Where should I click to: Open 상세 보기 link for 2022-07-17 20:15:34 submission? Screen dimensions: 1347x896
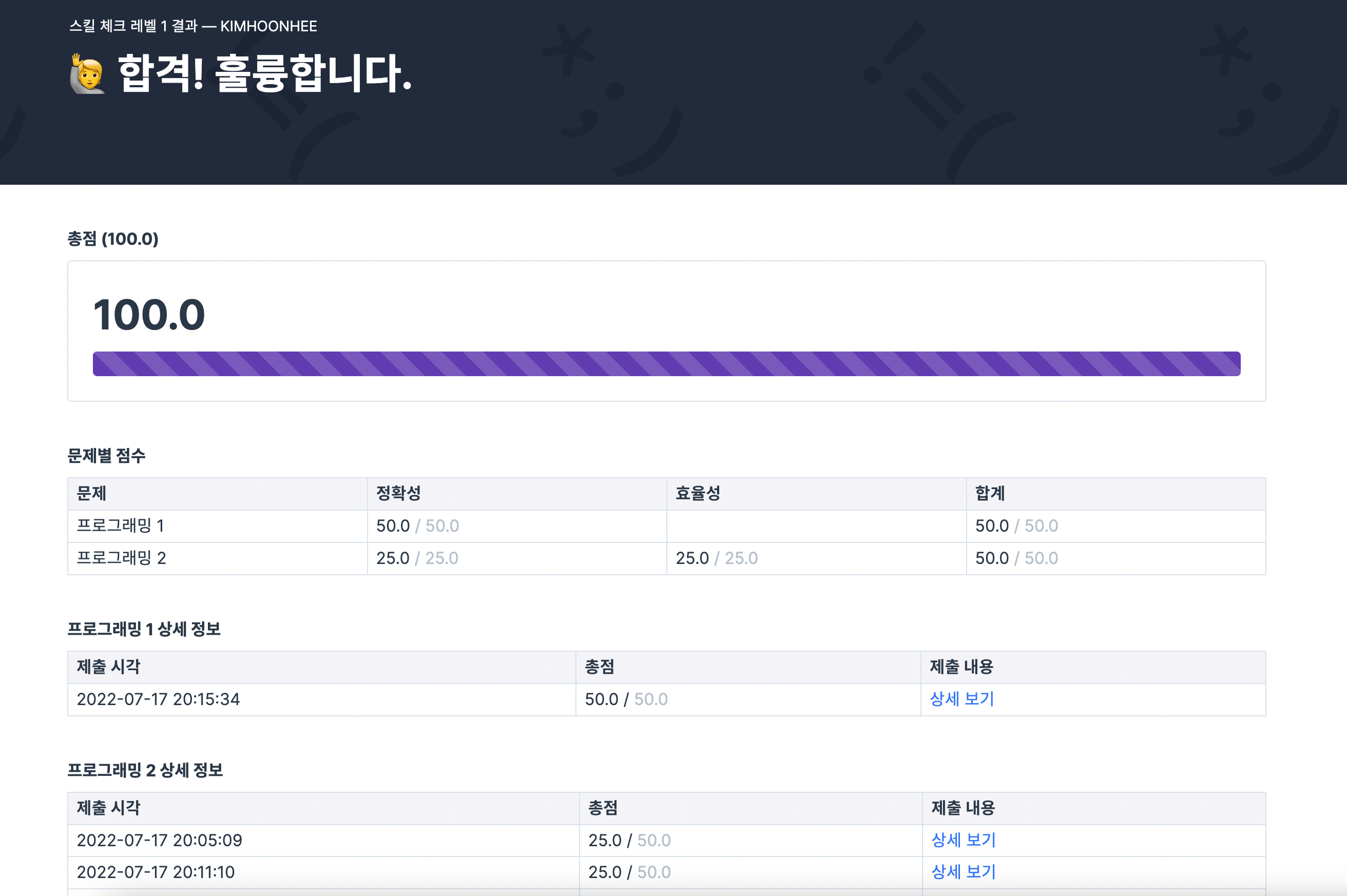tap(962, 699)
